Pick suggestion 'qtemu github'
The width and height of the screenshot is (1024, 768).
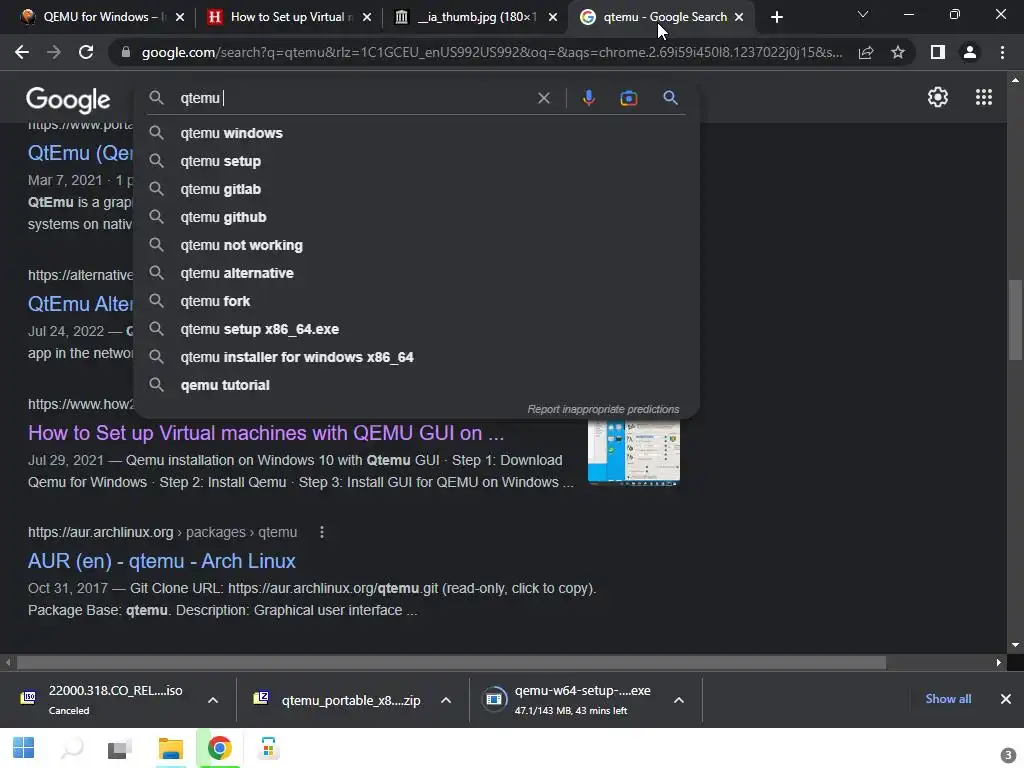point(416,217)
